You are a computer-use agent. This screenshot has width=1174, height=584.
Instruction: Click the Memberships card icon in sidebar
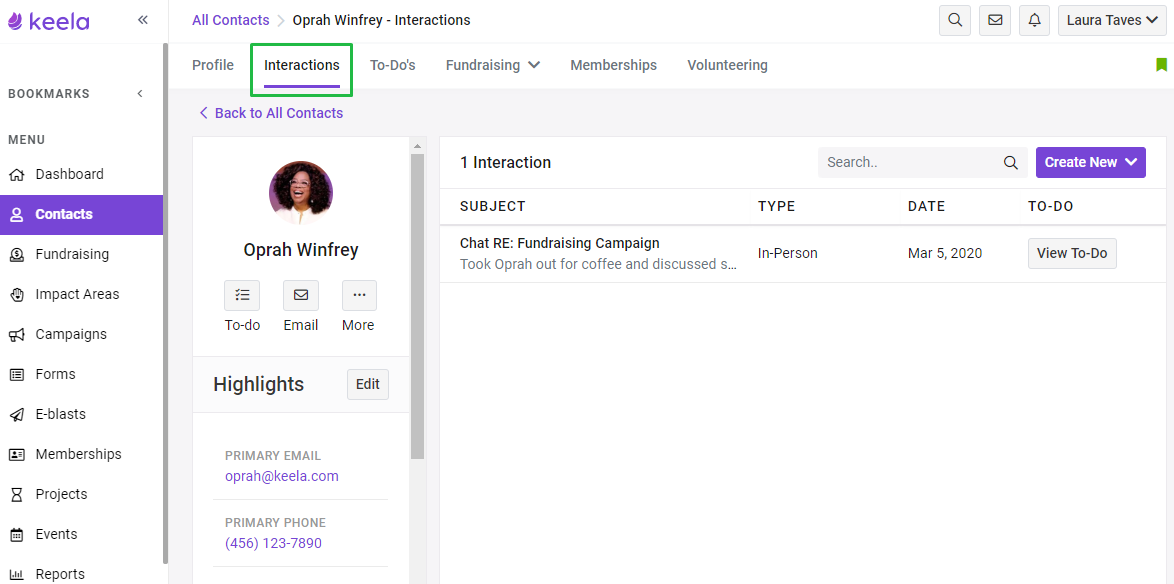point(16,454)
